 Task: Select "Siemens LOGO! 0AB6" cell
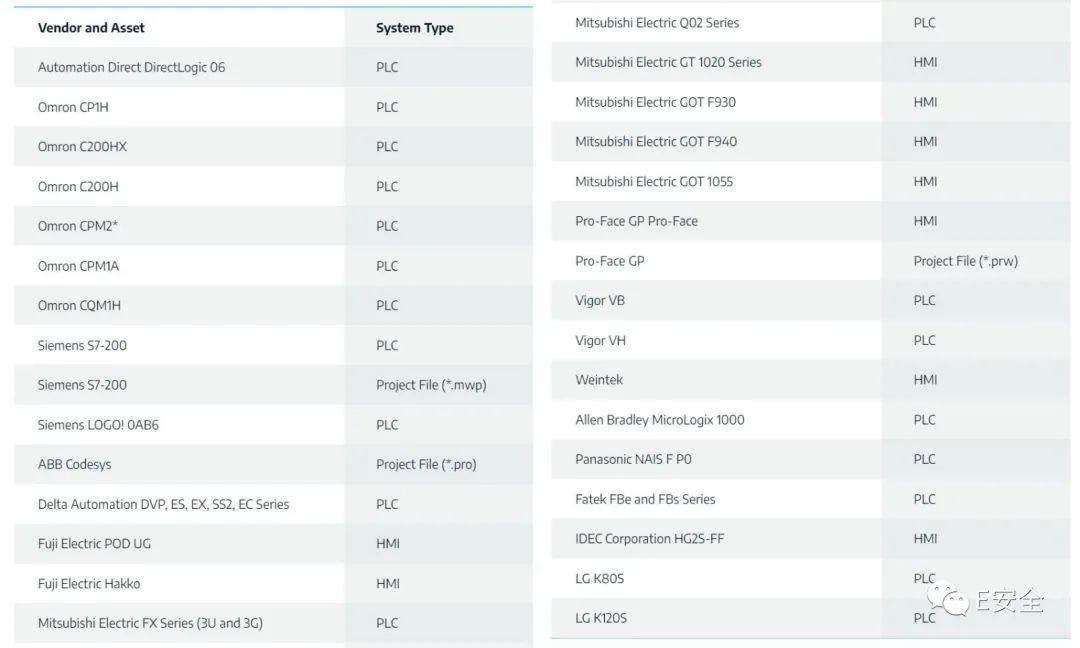coord(98,425)
